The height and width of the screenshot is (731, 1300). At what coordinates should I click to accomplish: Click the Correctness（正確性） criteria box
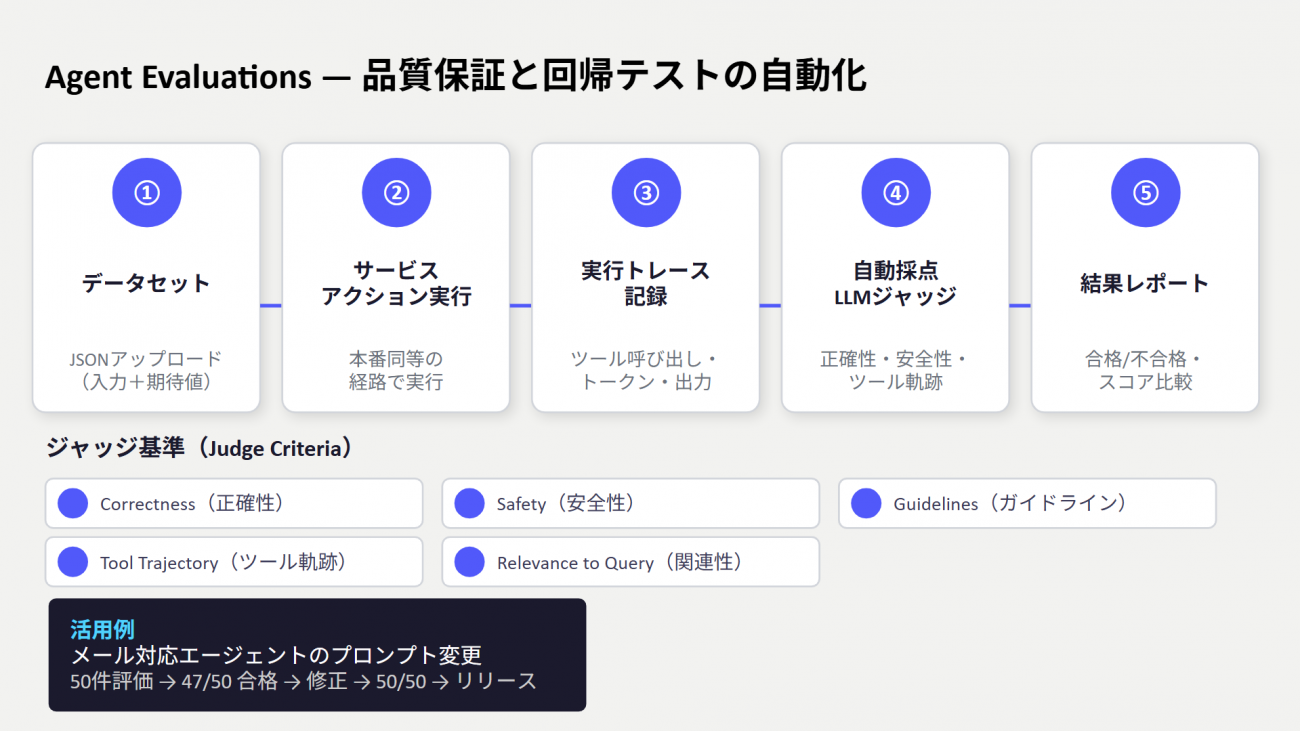(234, 503)
